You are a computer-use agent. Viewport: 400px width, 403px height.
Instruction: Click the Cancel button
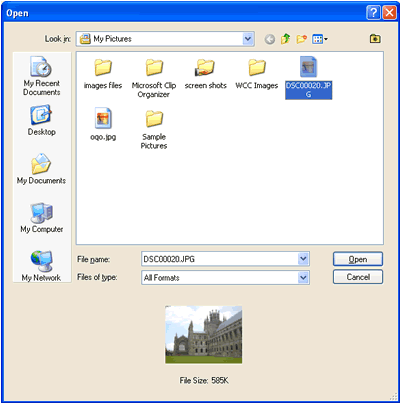(358, 277)
